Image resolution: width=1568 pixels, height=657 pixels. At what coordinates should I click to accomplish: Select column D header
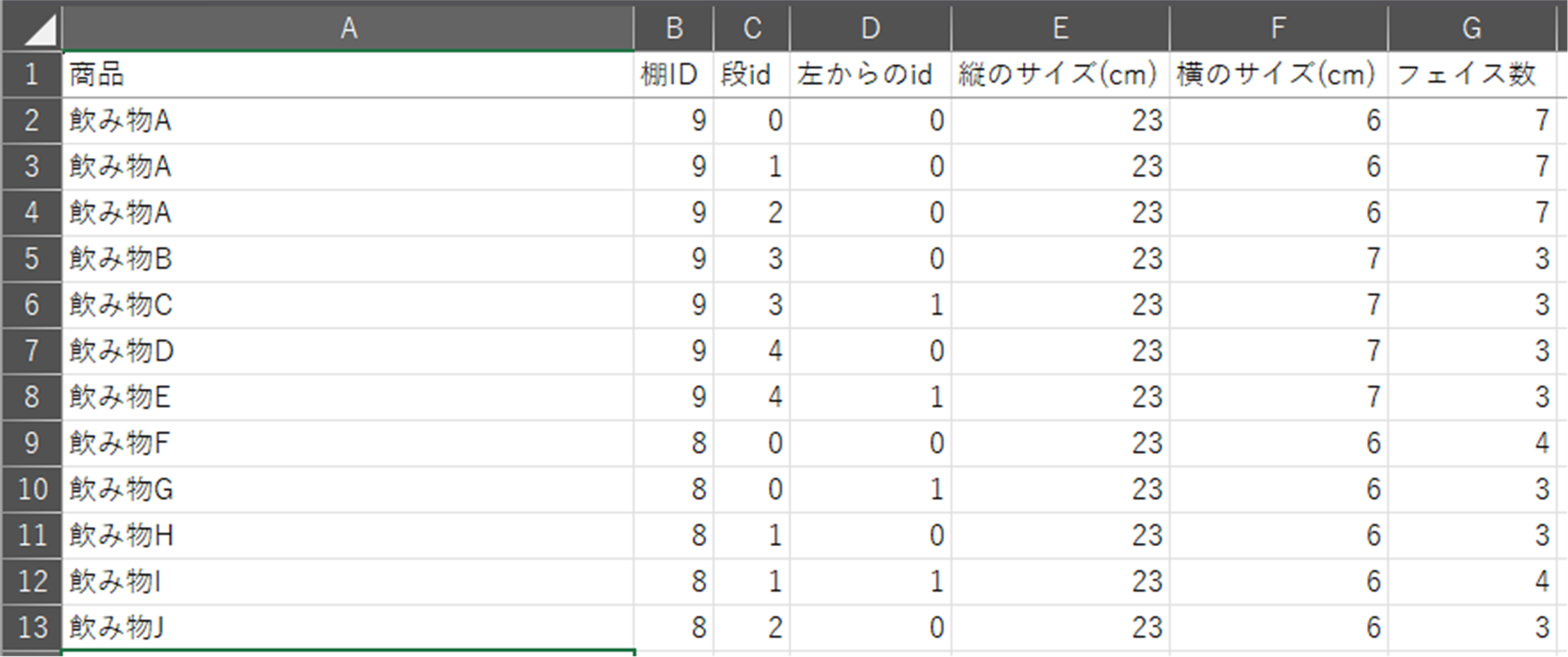coord(870,28)
